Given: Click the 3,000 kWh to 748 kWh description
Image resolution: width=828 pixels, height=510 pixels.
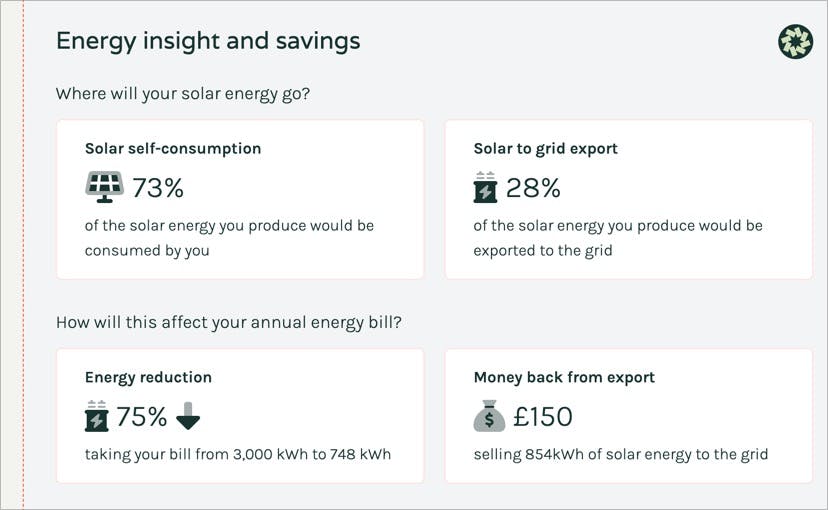Looking at the screenshot, I should click(238, 454).
